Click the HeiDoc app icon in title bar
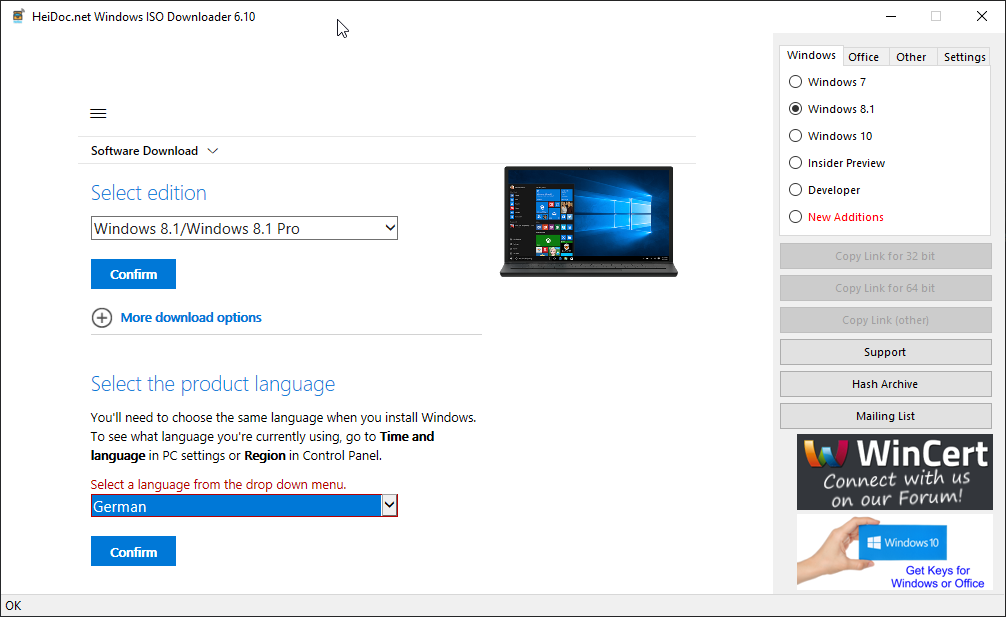Viewport: 1006px width, 617px height. point(19,16)
